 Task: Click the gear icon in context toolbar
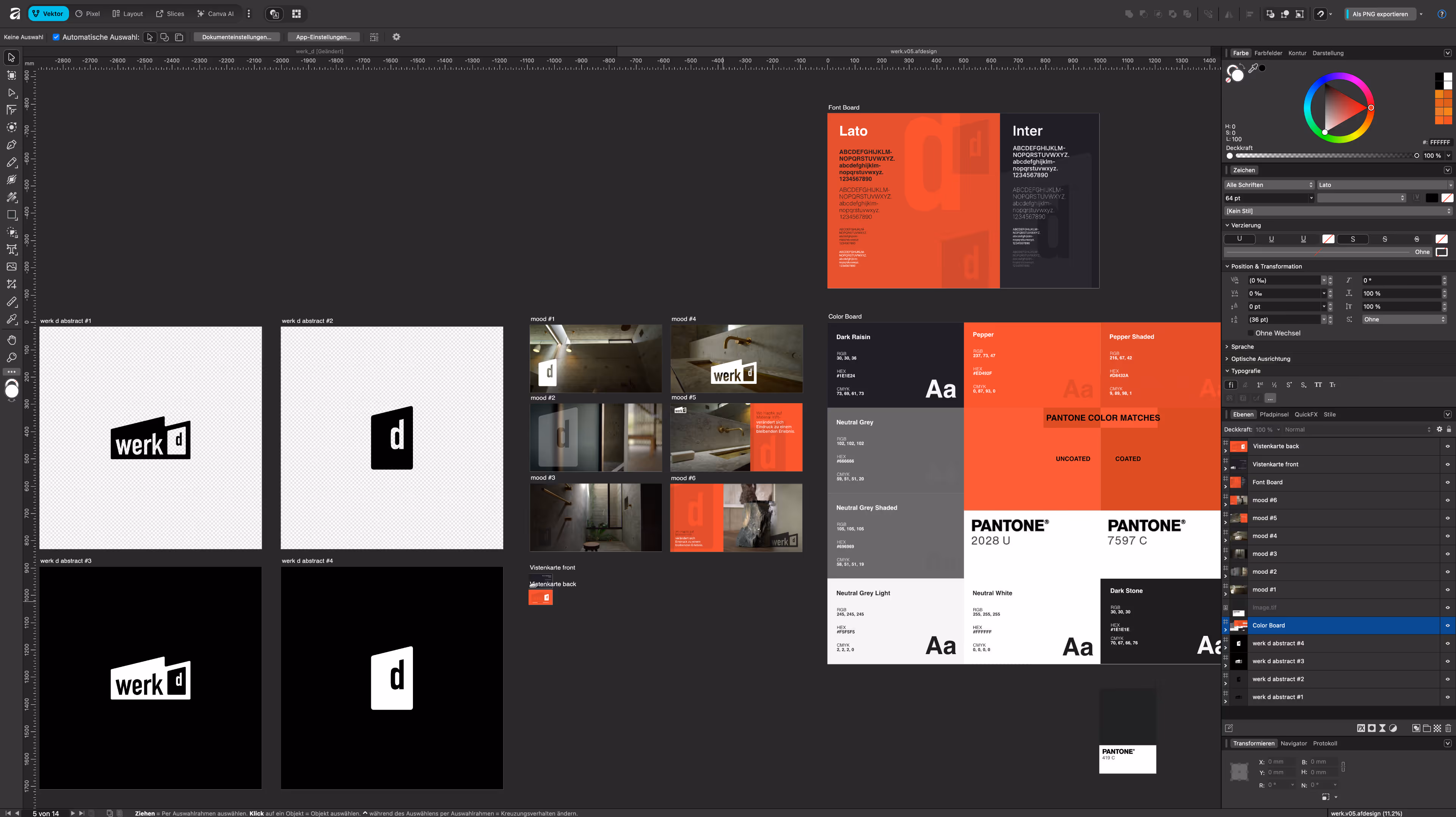[x=396, y=37]
